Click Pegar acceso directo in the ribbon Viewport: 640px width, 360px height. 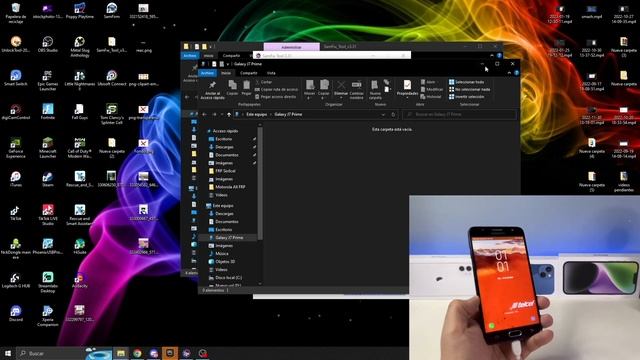coord(276,97)
